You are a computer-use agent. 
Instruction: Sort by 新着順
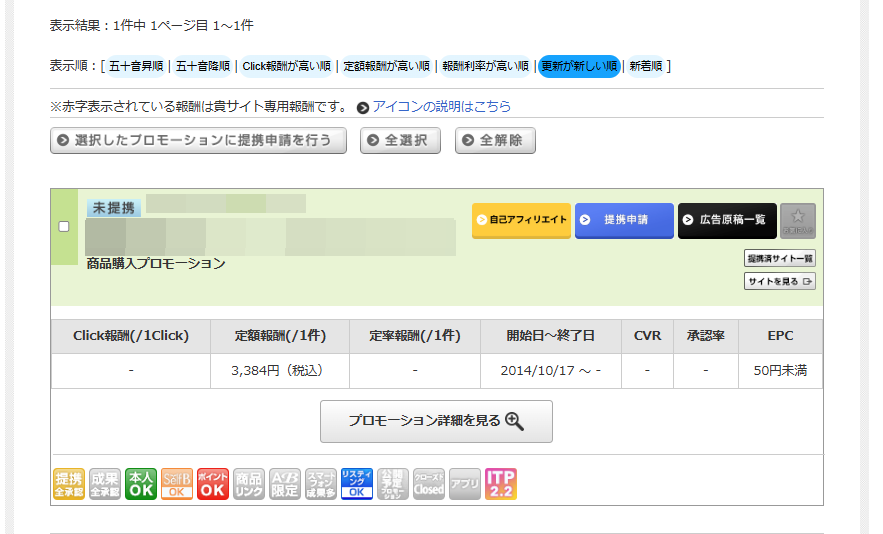[x=646, y=67]
